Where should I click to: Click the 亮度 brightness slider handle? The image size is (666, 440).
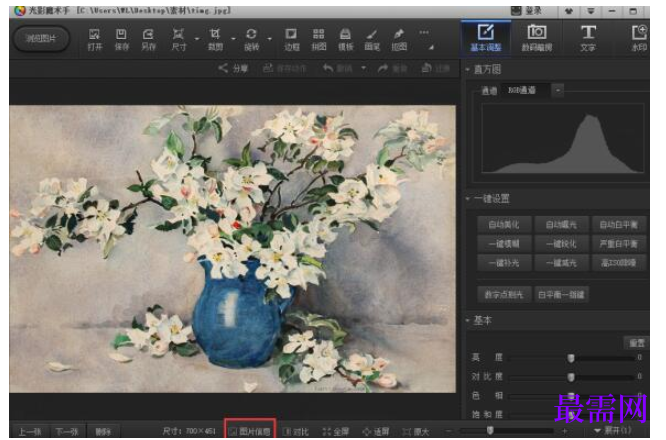coord(571,358)
